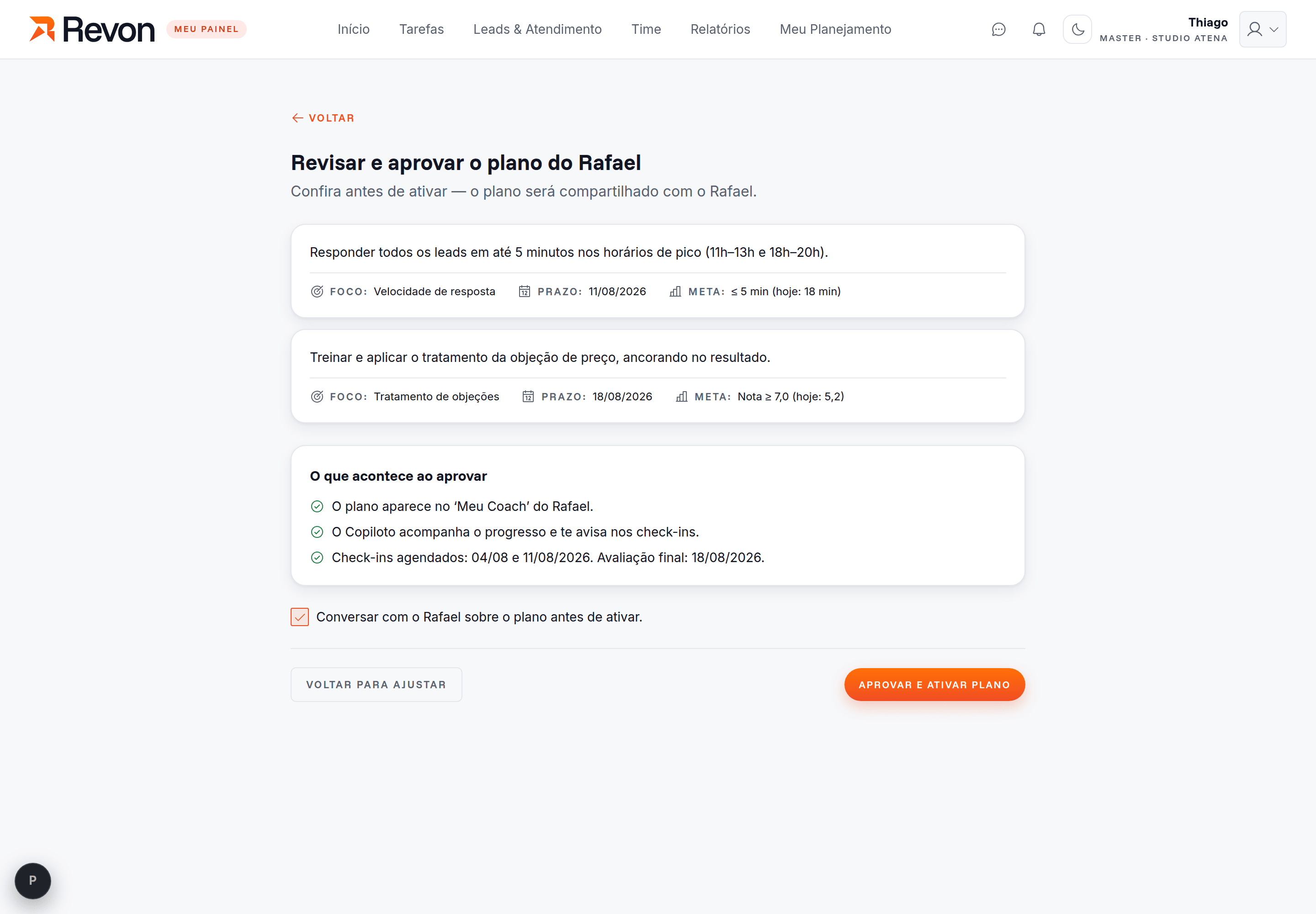
Task: Click the target icon next to Velocidade de resposta
Action: coord(317,292)
